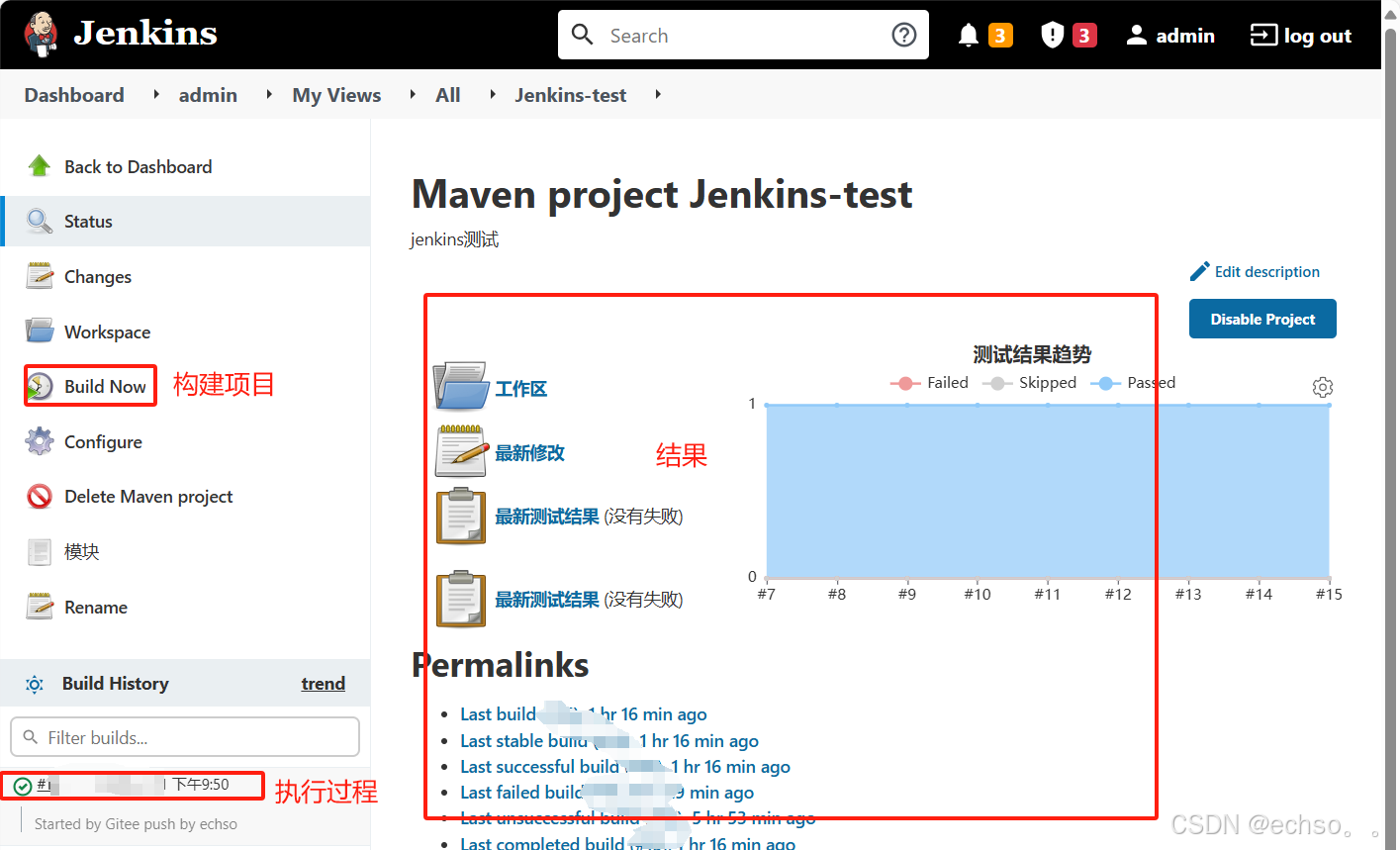The height and width of the screenshot is (850, 1400).
Task: Toggle the Passed legend series
Action: [x=1134, y=383]
